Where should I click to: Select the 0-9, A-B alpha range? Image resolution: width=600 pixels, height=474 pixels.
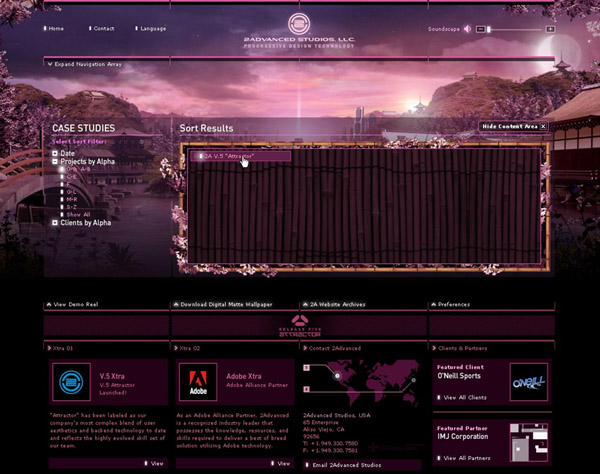tap(76, 169)
